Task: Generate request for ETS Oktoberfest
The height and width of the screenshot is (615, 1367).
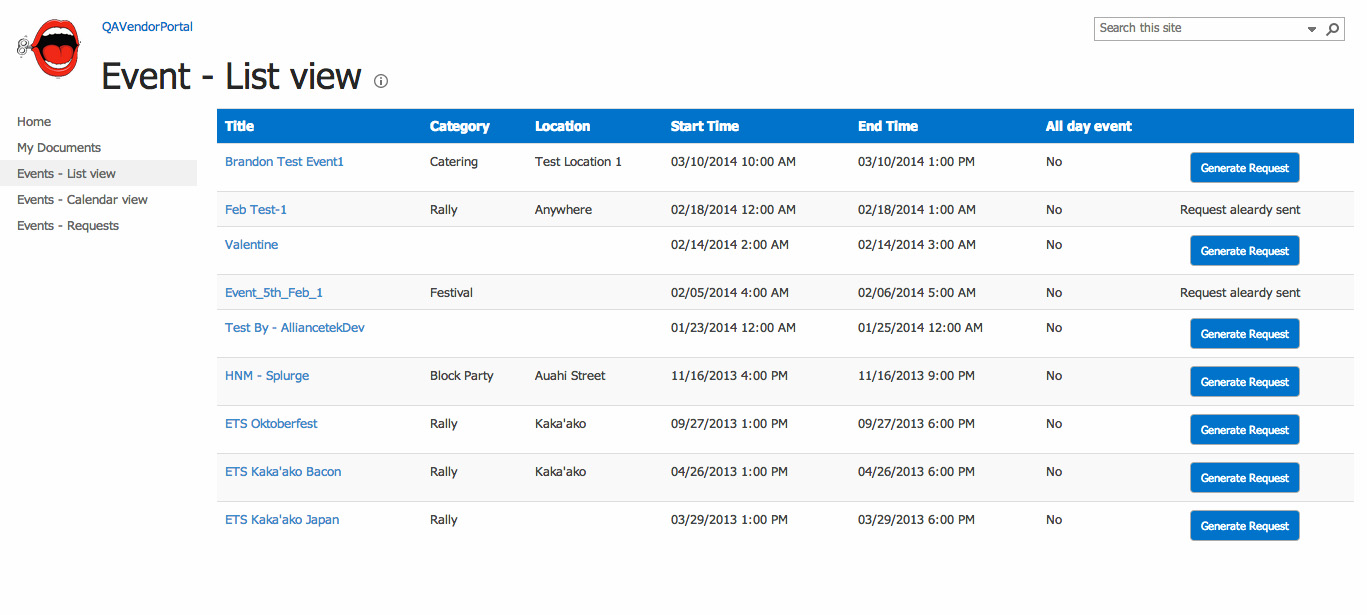Action: click(x=1244, y=430)
